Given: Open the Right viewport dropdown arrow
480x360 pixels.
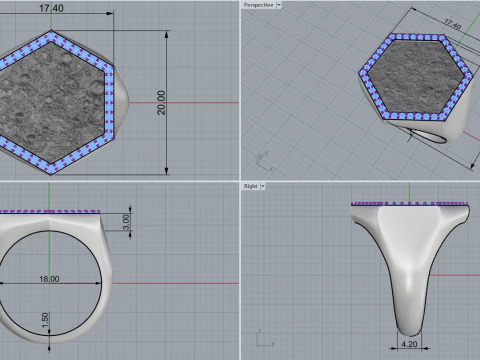Looking at the screenshot, I should [263, 186].
